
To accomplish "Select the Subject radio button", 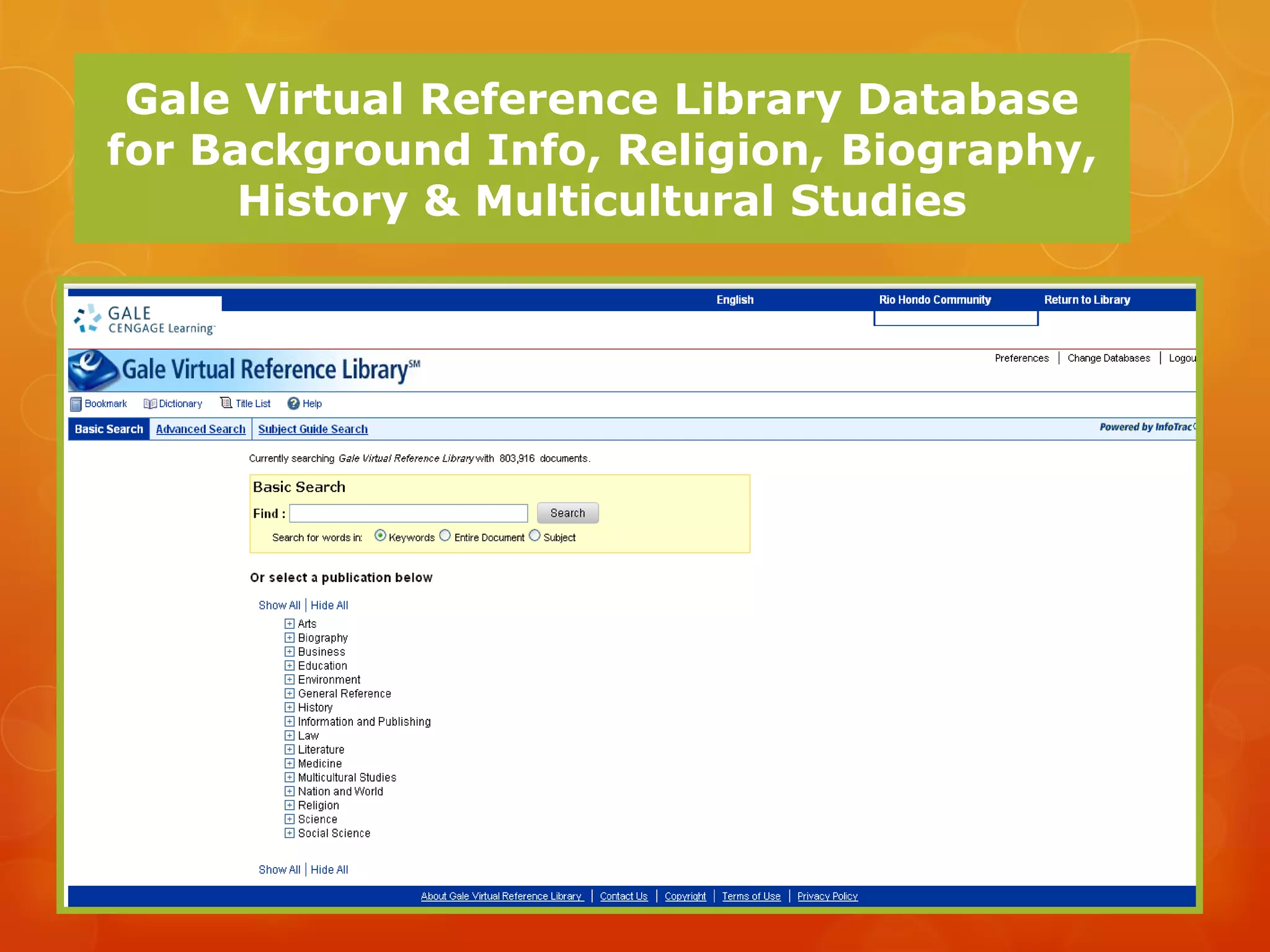I will (535, 535).
